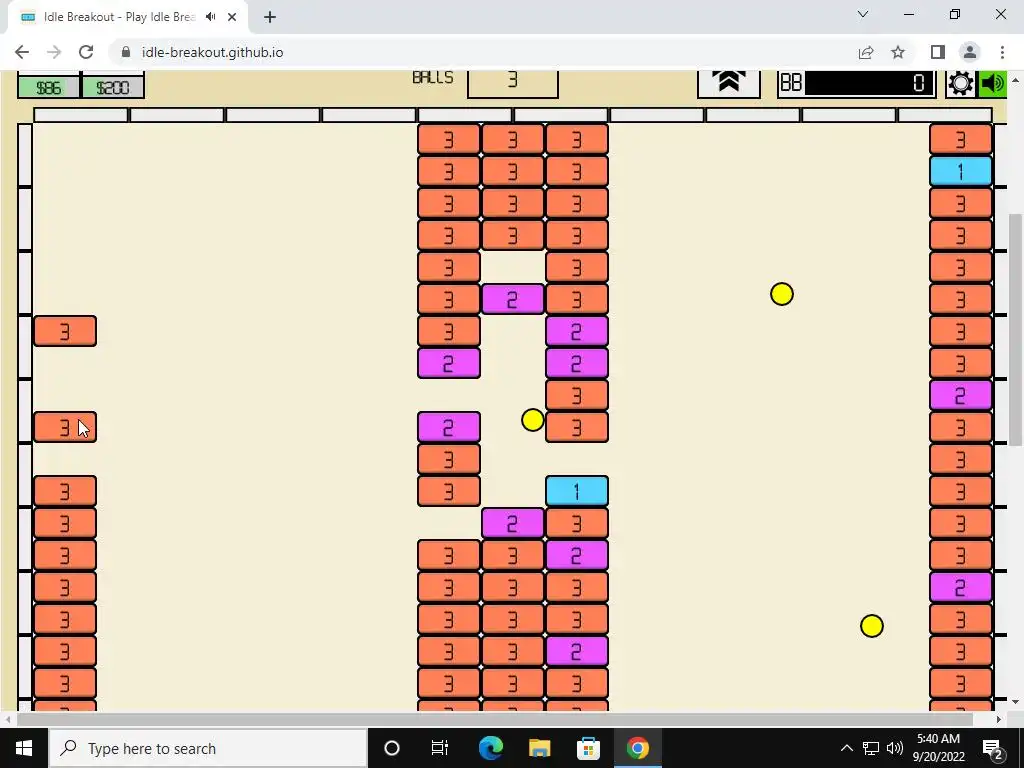Select the Idle Breakout tab
The height and width of the screenshot is (768, 1024).
[x=127, y=17]
